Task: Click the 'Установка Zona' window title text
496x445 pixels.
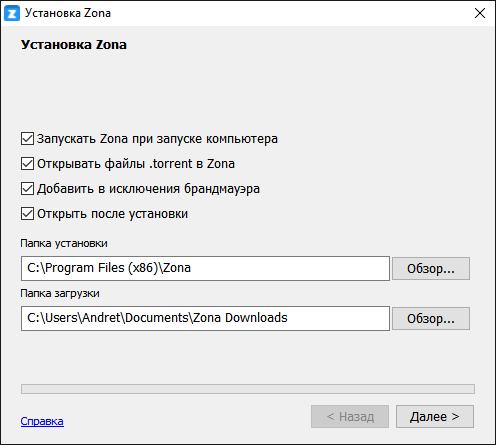Action: [x=68, y=13]
